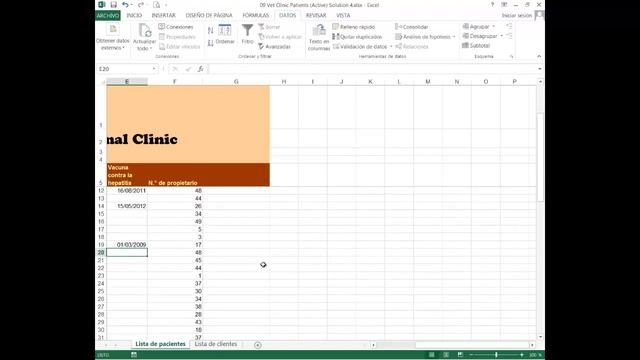This screenshot has height=360, width=640.
Task: Click into the formula bar
Action: point(372,69)
